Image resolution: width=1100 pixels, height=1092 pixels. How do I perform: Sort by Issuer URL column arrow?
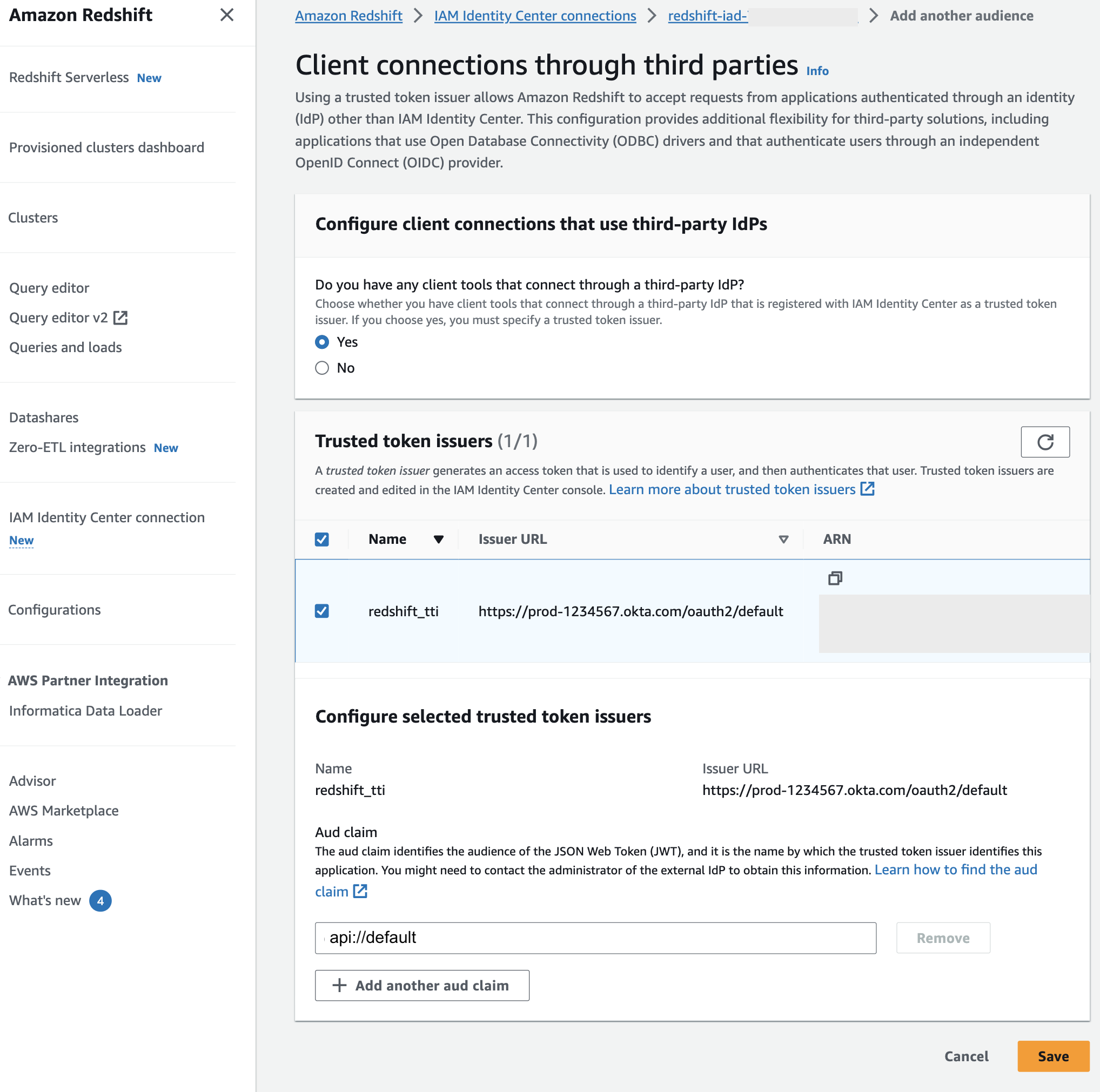pyautogui.click(x=783, y=539)
